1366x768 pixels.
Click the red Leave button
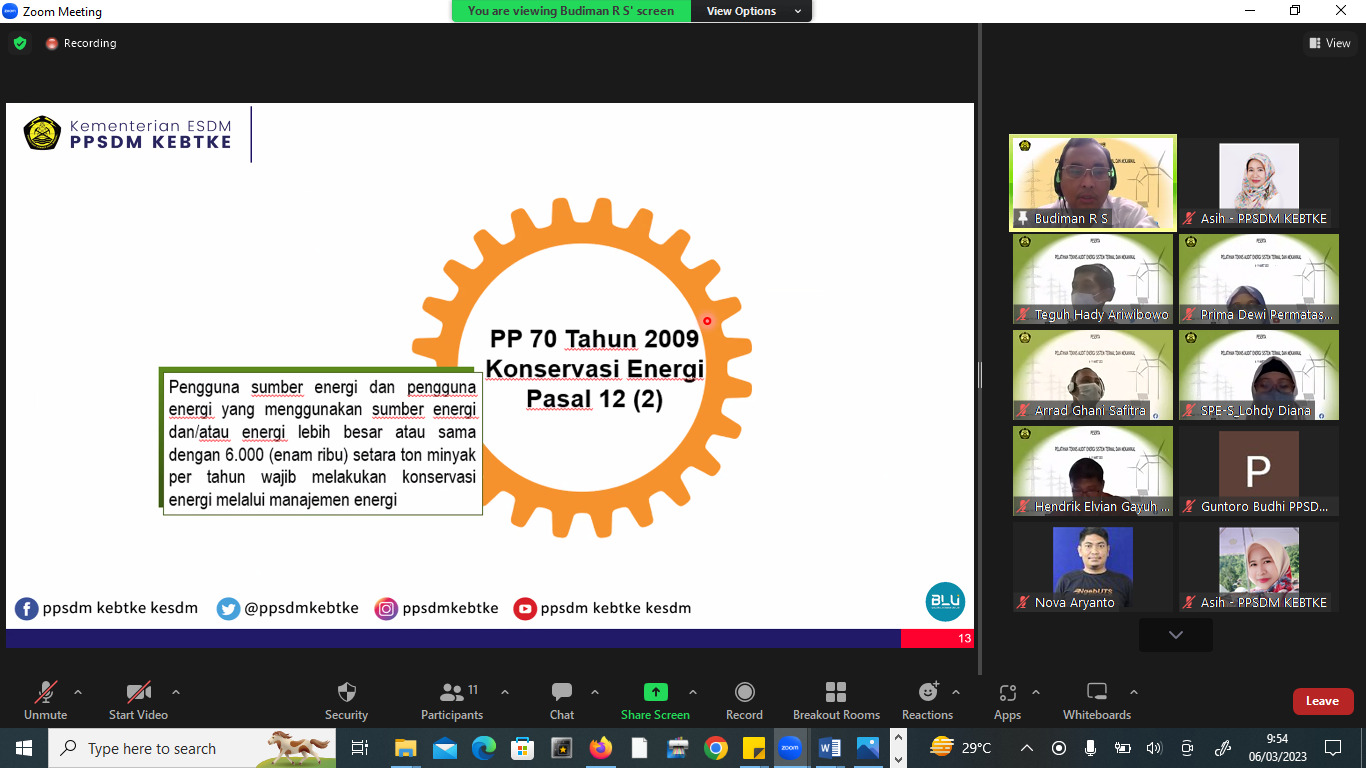[1322, 701]
